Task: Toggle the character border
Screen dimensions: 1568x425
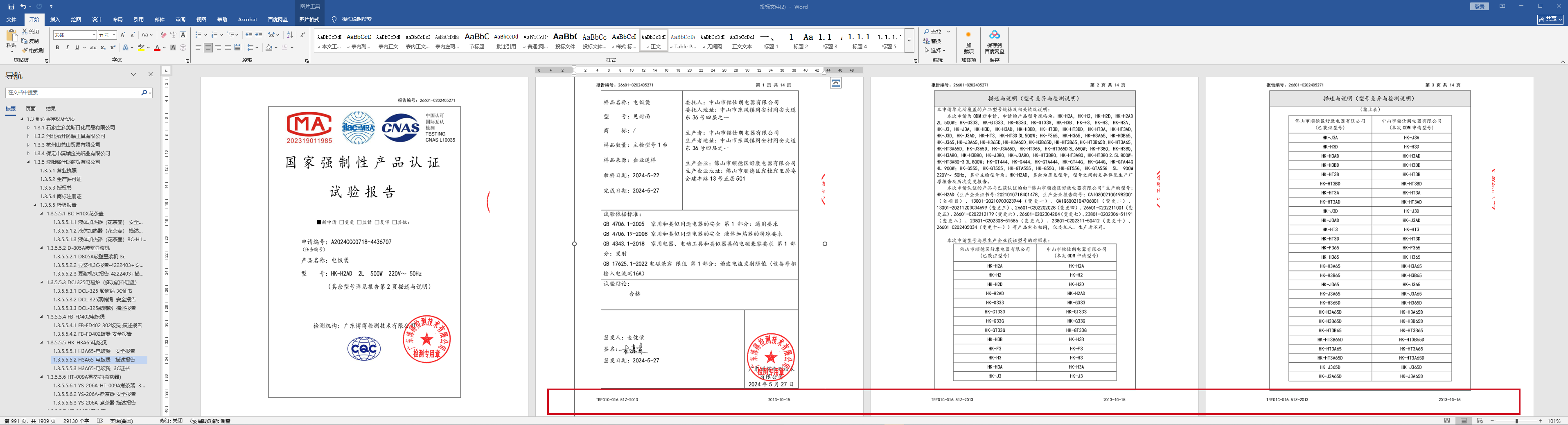Action: (183, 35)
